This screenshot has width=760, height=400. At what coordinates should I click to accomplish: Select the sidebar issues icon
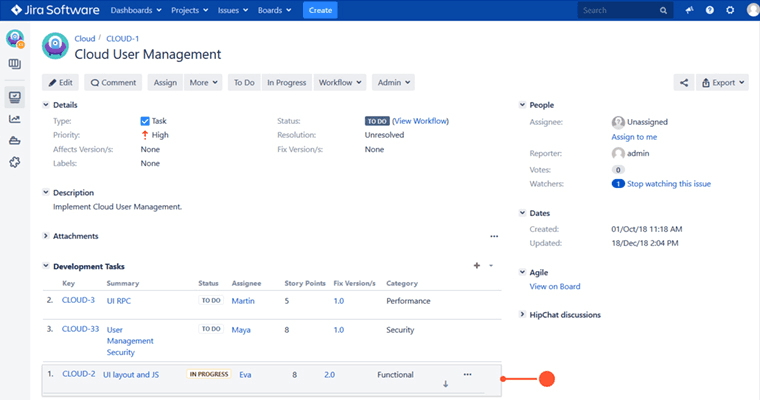coord(15,97)
